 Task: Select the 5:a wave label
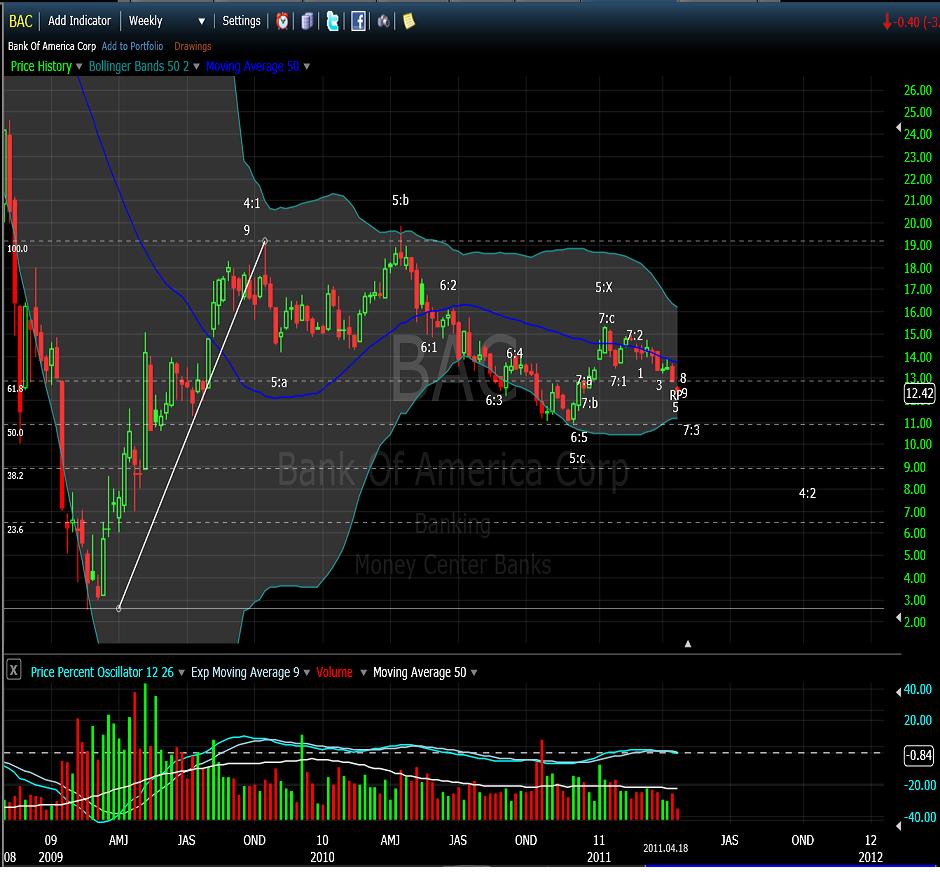[x=279, y=382]
